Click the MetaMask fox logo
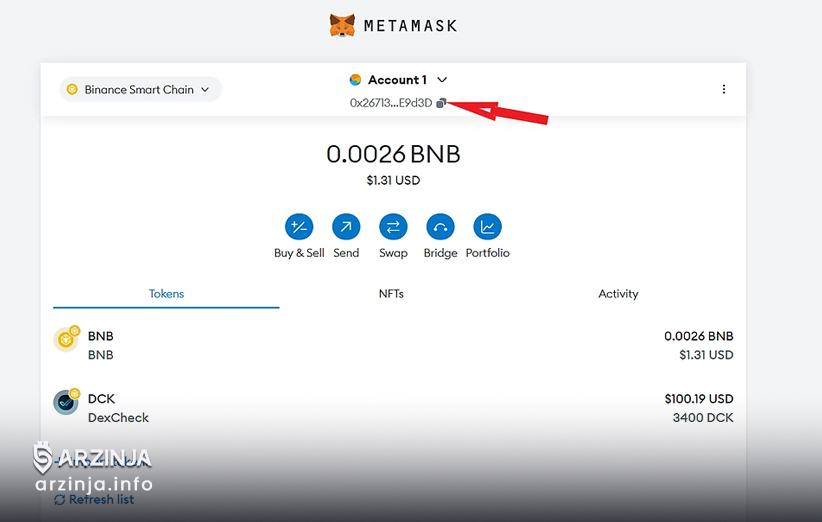This screenshot has width=822, height=522. click(x=342, y=25)
